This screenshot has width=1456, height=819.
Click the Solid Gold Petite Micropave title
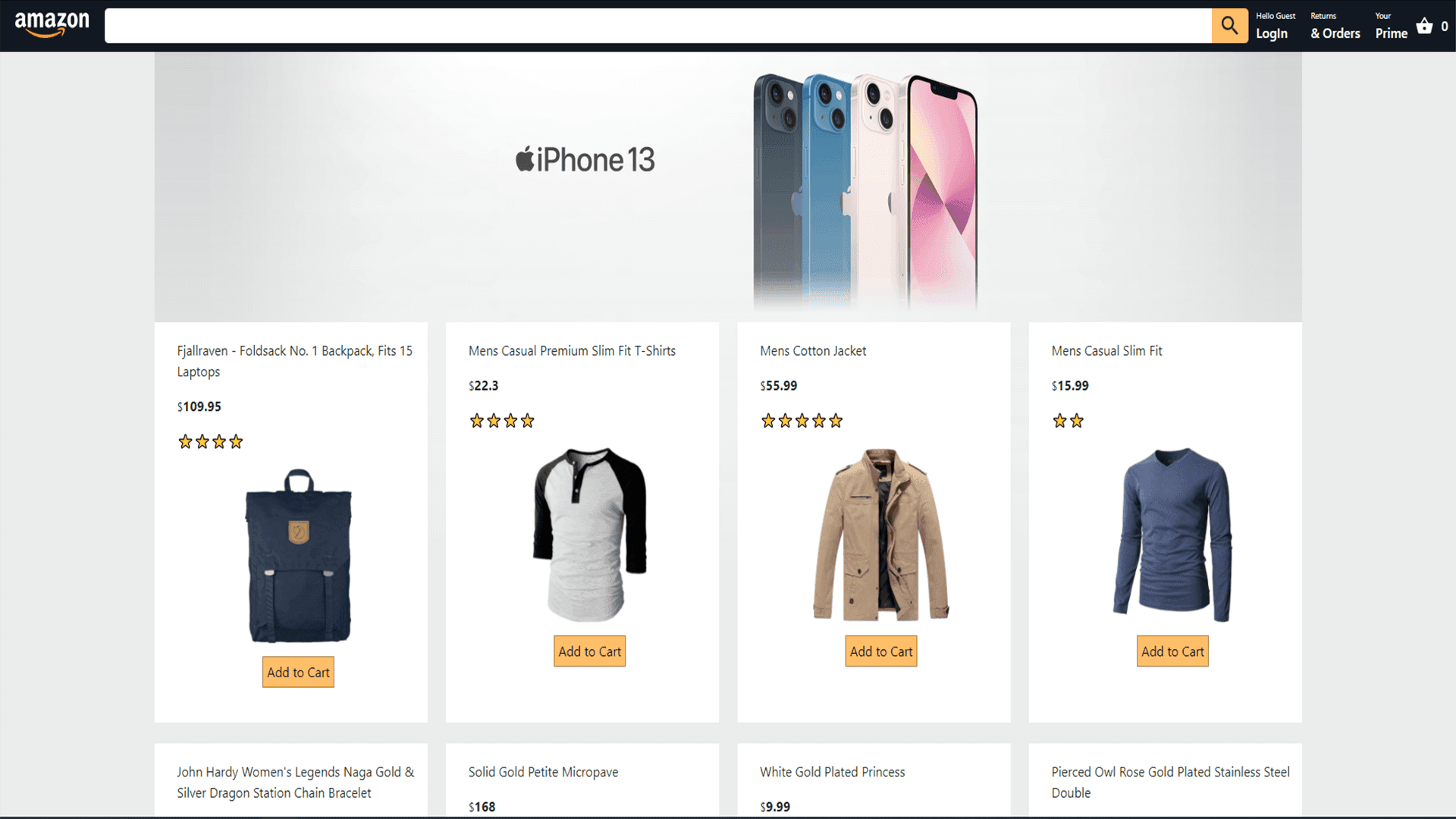[x=543, y=772]
